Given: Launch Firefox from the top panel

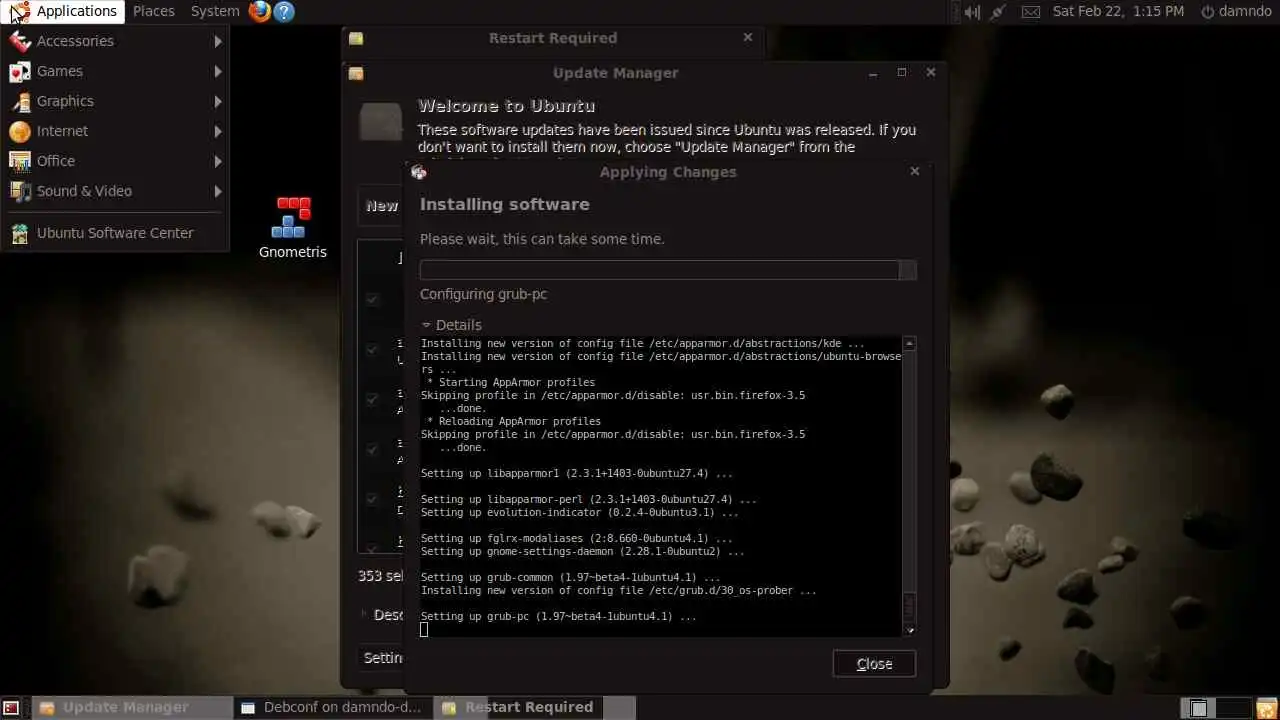Looking at the screenshot, I should 260,11.
